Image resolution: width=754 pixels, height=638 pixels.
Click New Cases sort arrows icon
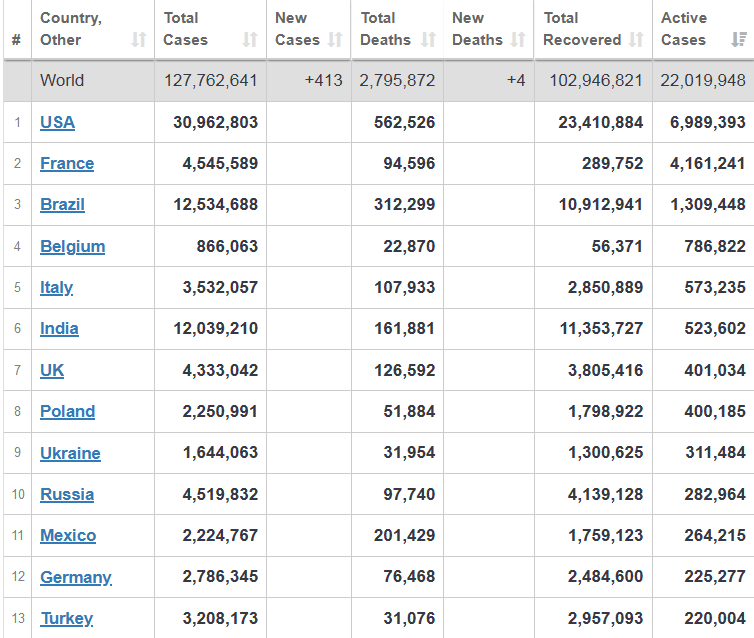335,40
